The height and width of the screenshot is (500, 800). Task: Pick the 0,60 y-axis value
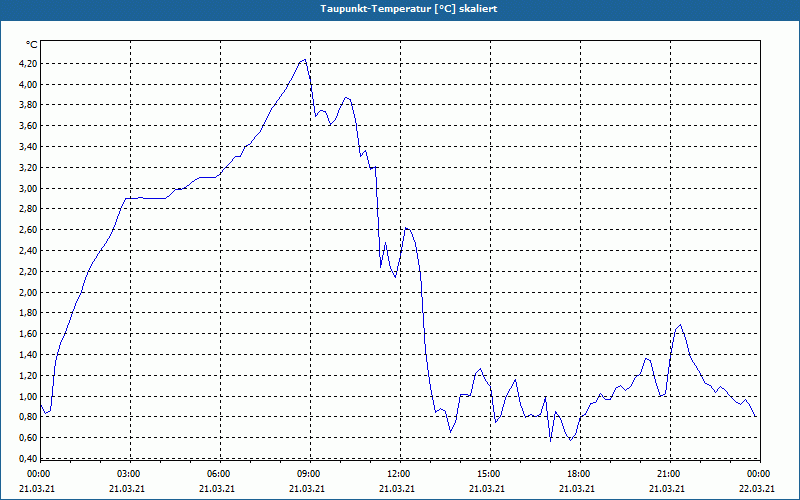click(28, 438)
